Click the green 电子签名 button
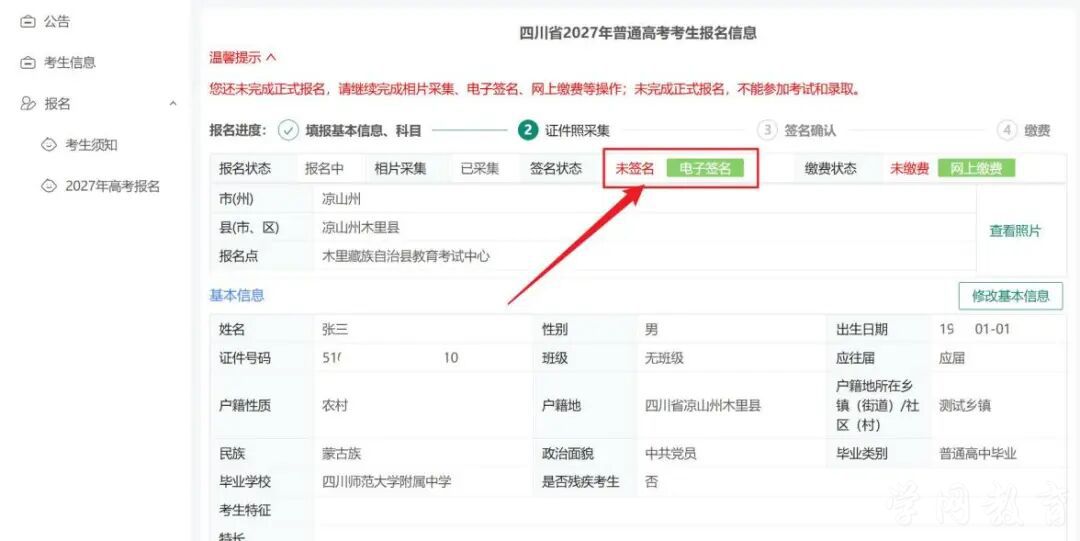The height and width of the screenshot is (541, 1080). point(705,168)
